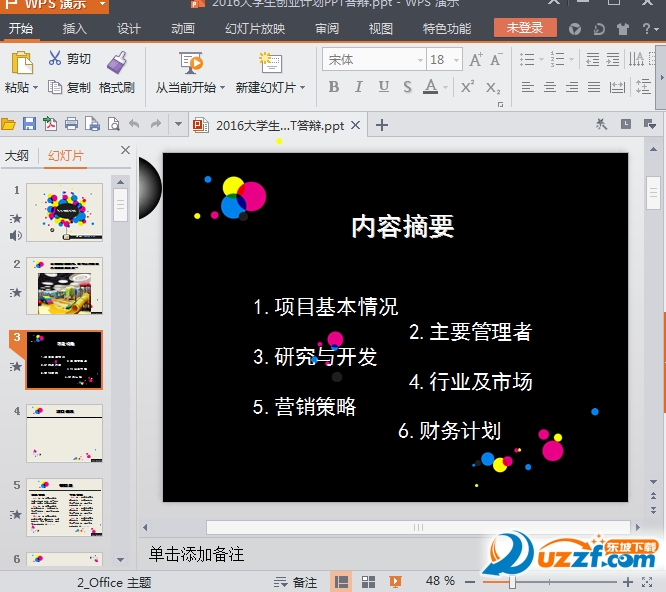Decrease font size with smaller A

496,59
